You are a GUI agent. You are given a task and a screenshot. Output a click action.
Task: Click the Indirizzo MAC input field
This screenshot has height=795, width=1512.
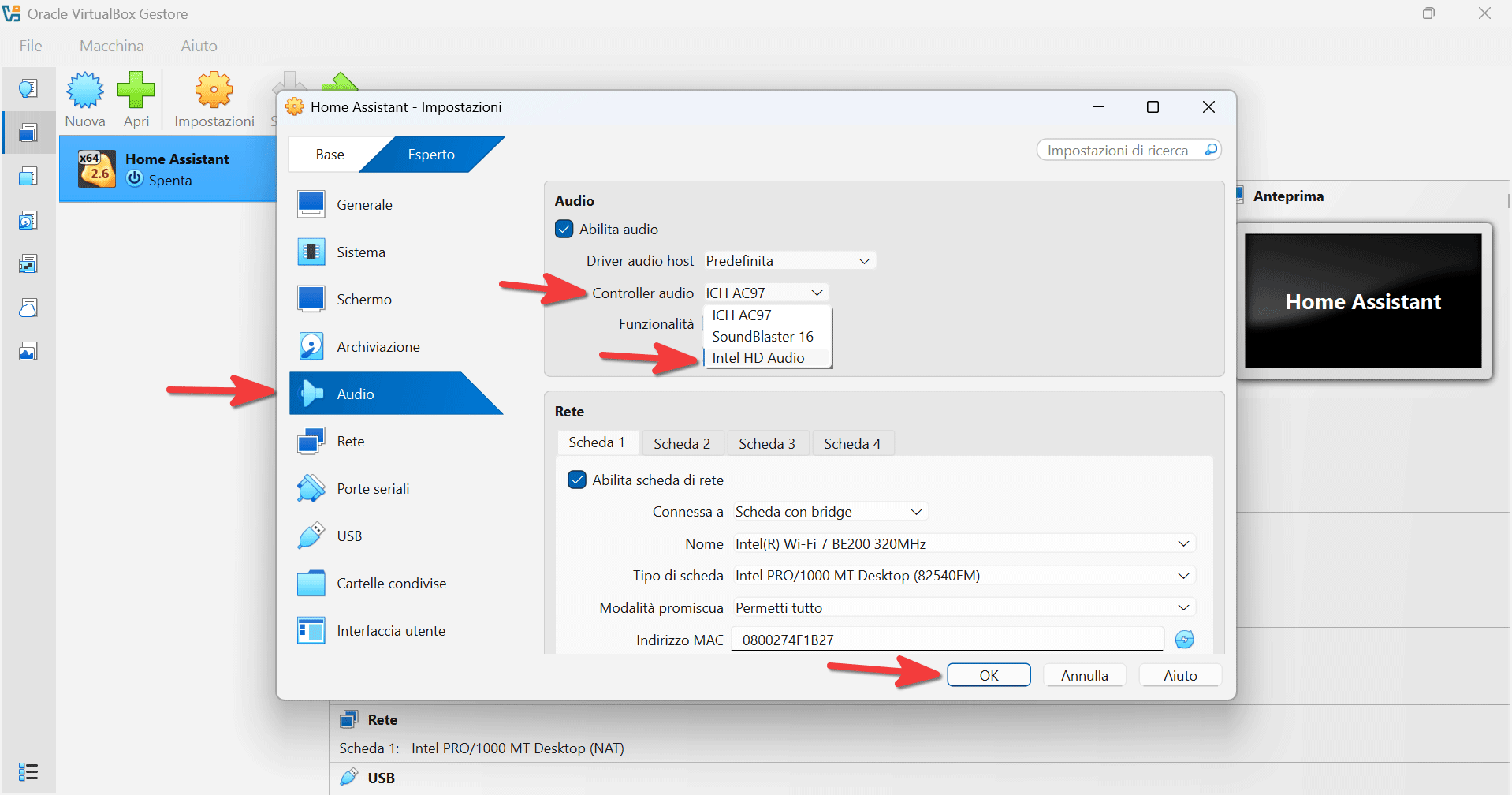948,640
